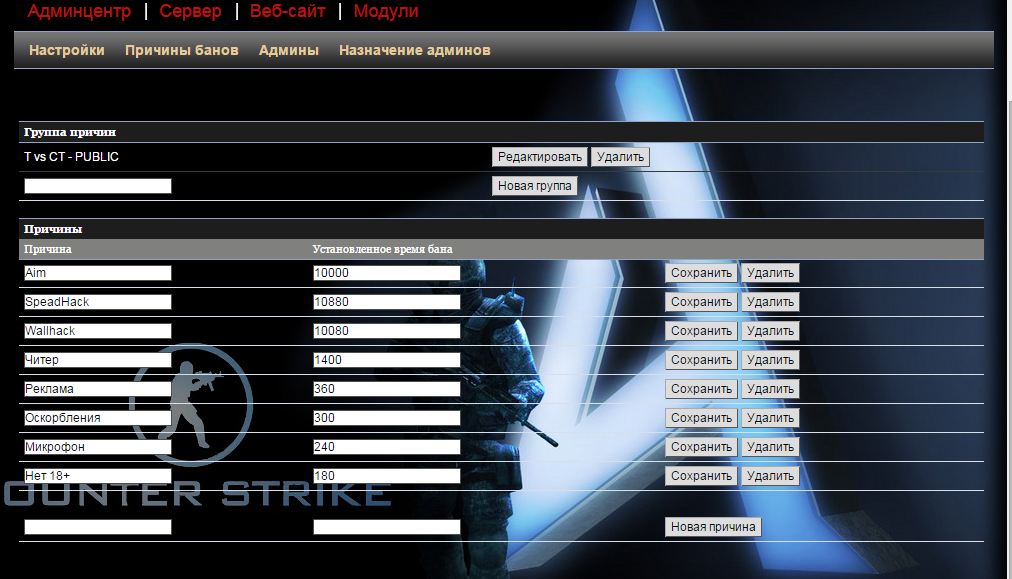Screen dimensions: 1012x579
Task: Click the ban time field with 360
Action: 387,389
